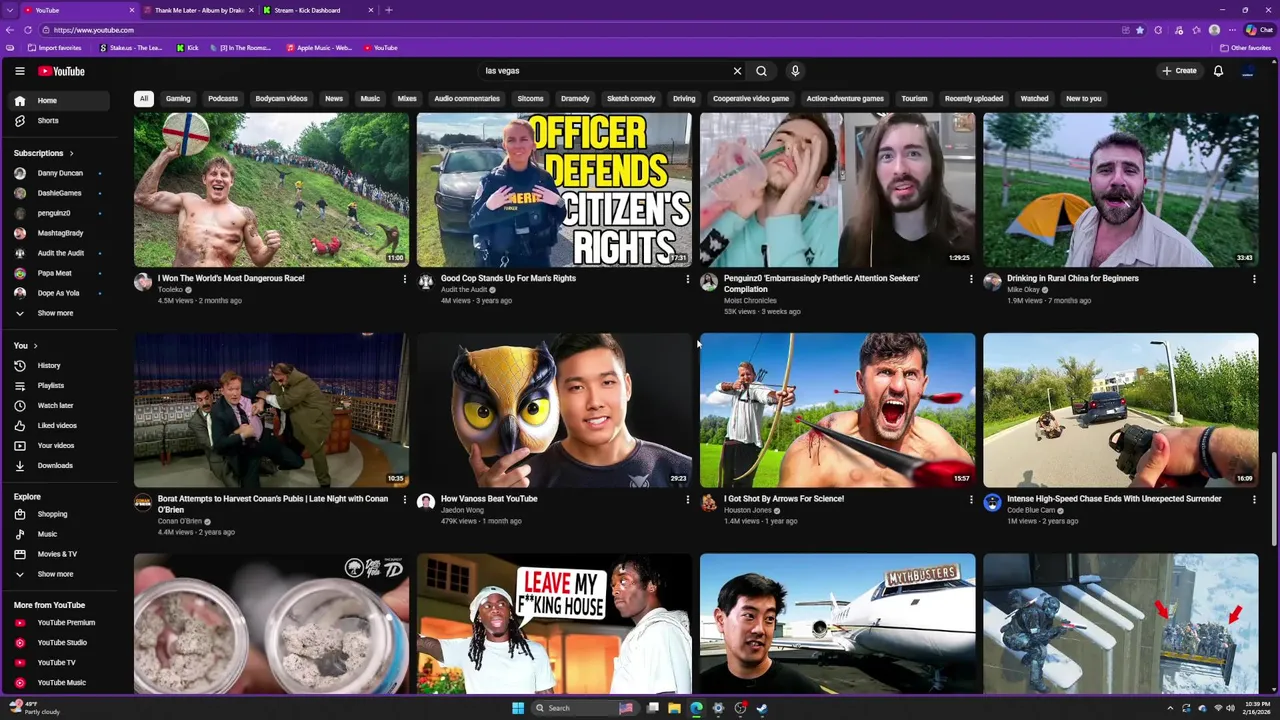Show hidden system tray icons chevron

tap(1170, 708)
